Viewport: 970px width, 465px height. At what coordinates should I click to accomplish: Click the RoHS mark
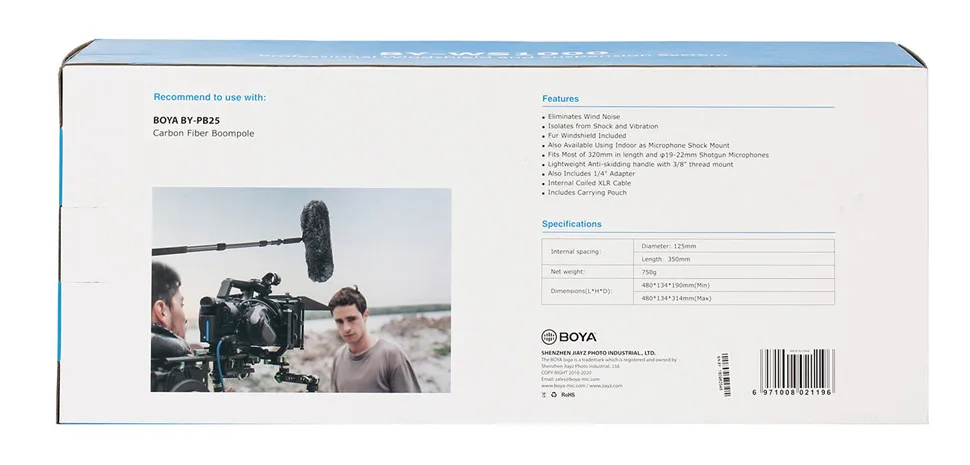pos(568,395)
